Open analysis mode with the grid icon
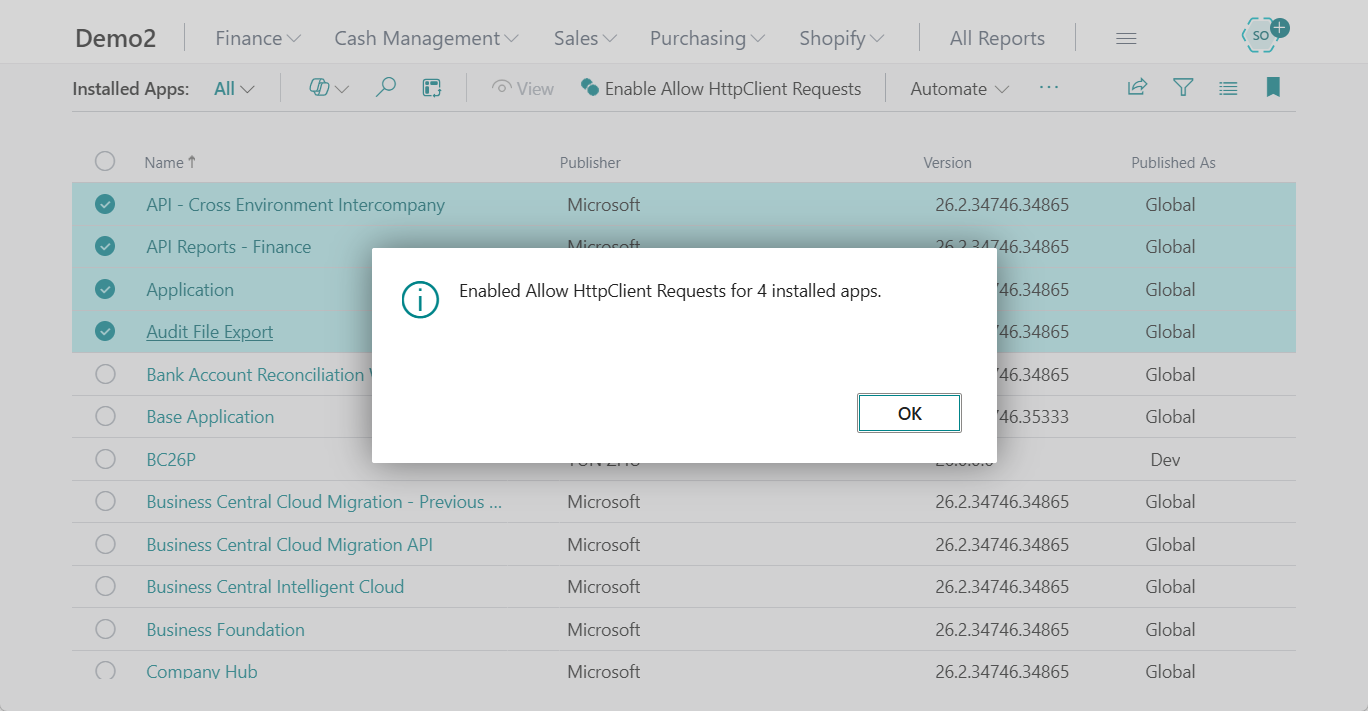 tap(431, 87)
